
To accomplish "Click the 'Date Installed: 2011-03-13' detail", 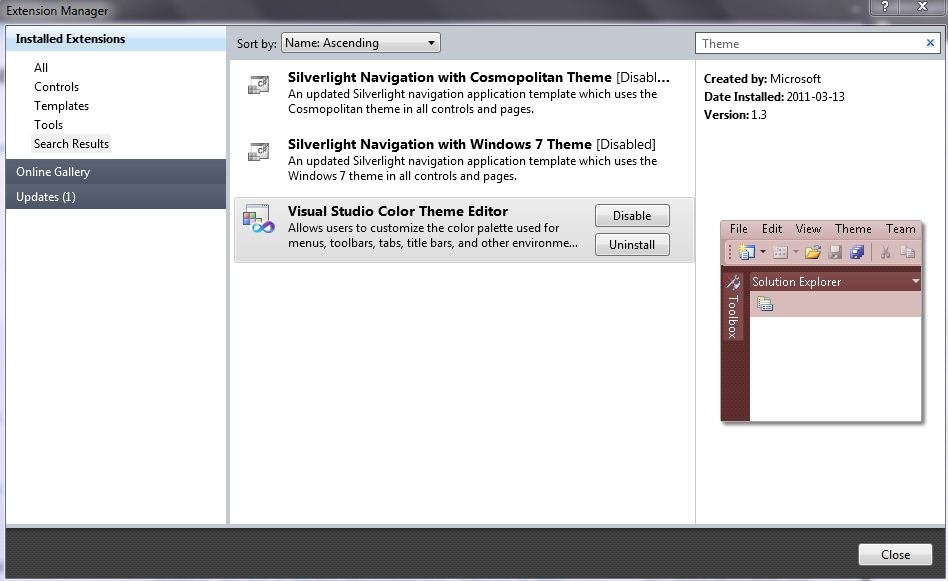I will coord(774,97).
